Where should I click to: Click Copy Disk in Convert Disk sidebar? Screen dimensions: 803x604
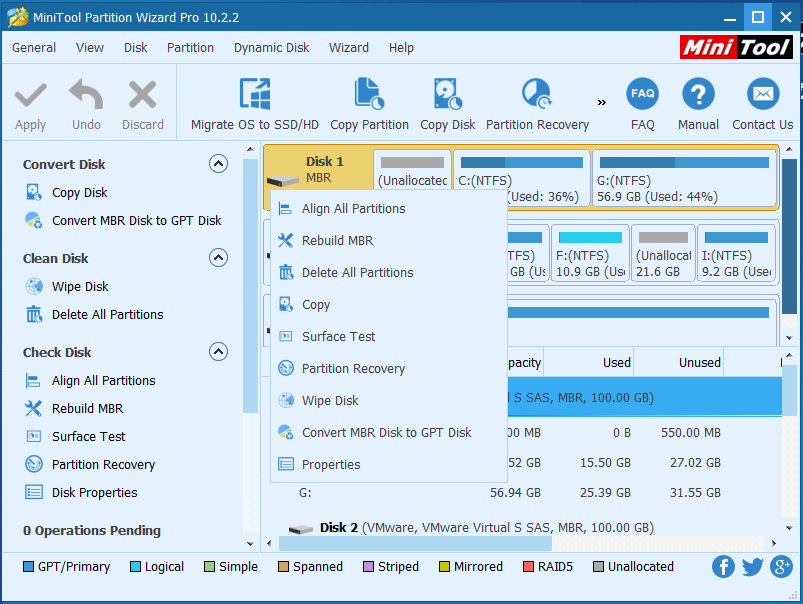(67, 193)
